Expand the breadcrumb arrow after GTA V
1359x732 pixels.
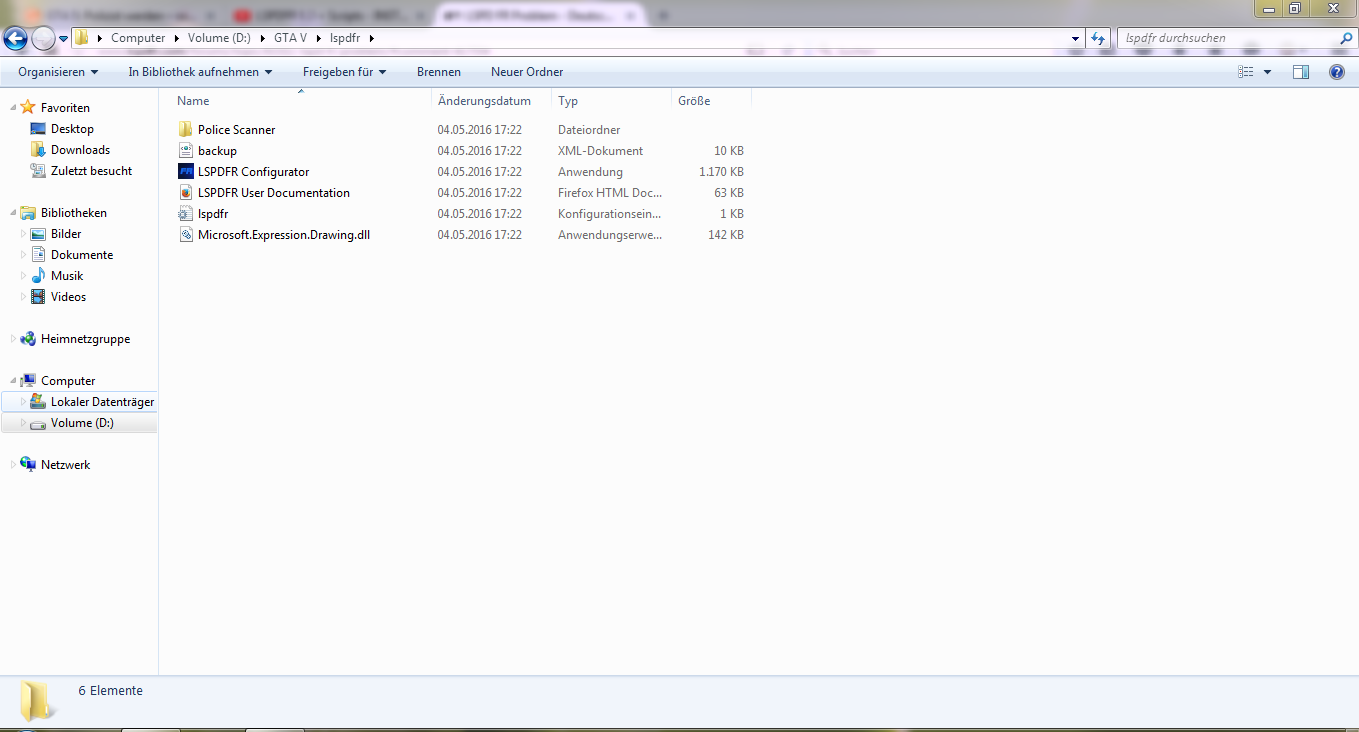(x=319, y=38)
